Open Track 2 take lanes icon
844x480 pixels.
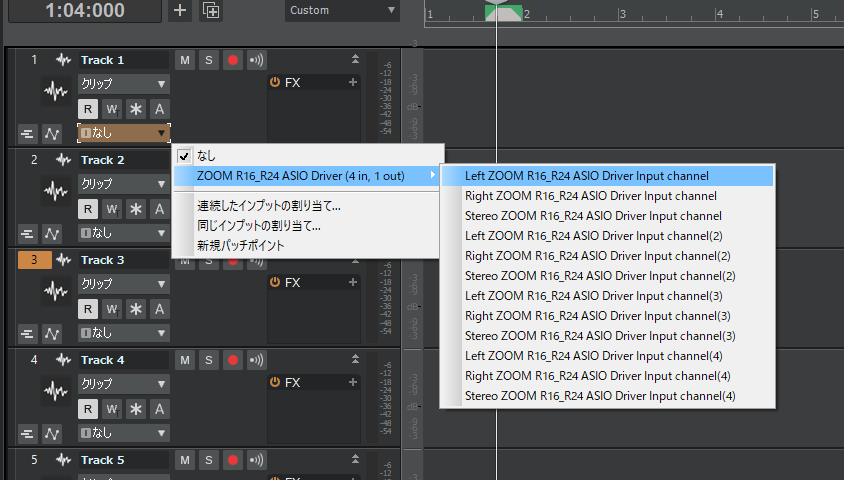(27, 234)
